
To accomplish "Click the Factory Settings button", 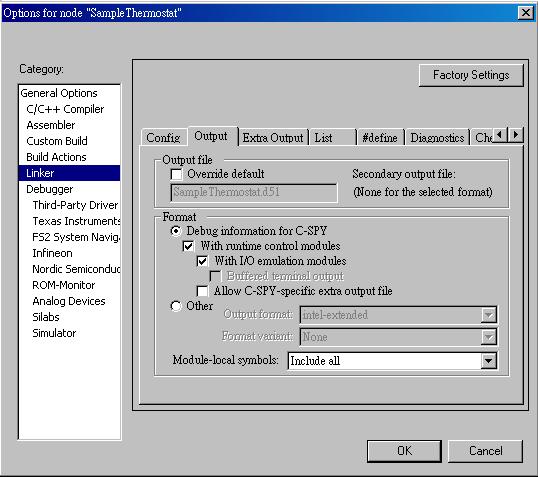I will pos(471,75).
